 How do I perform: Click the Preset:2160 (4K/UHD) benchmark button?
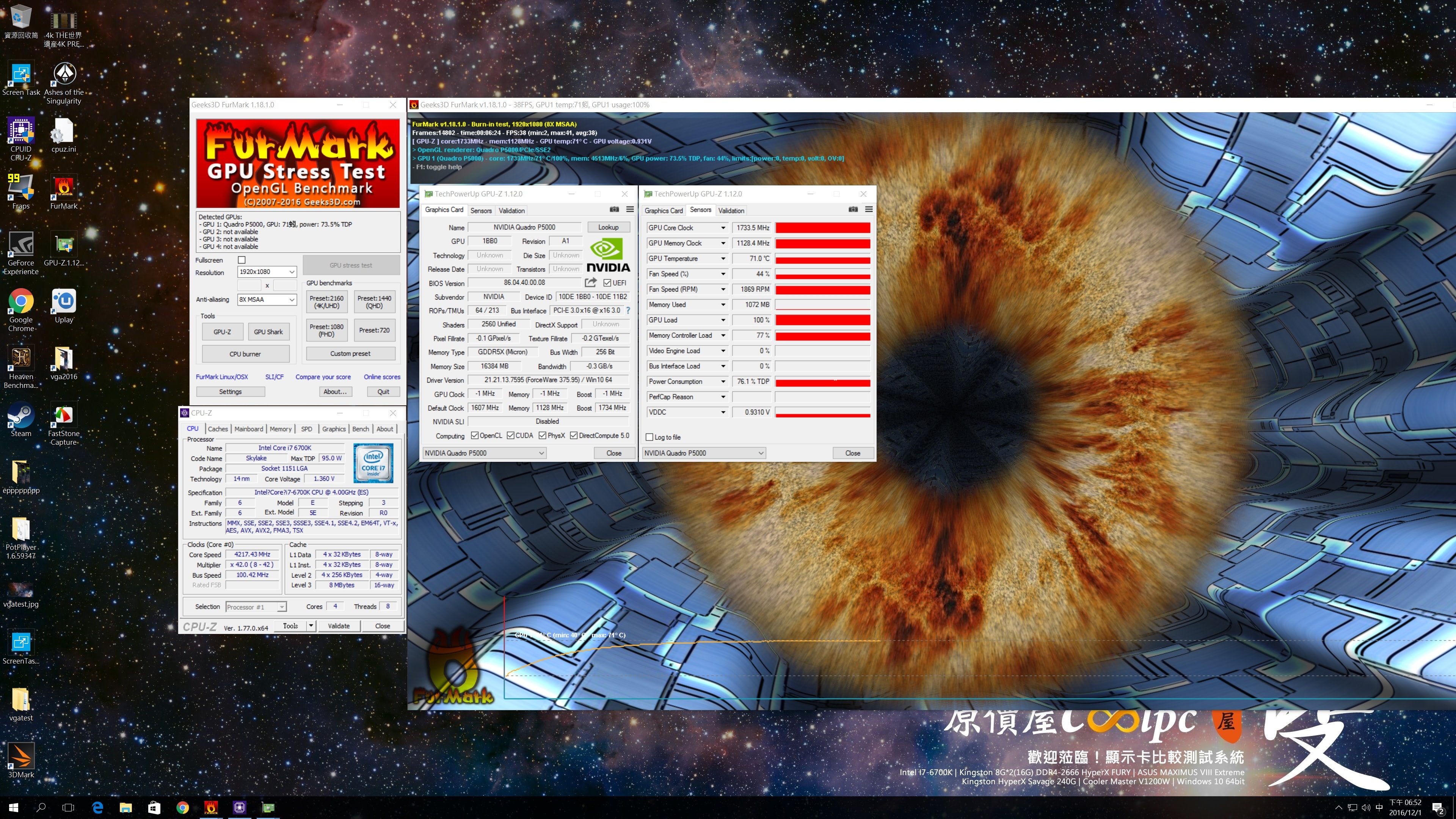(x=327, y=302)
